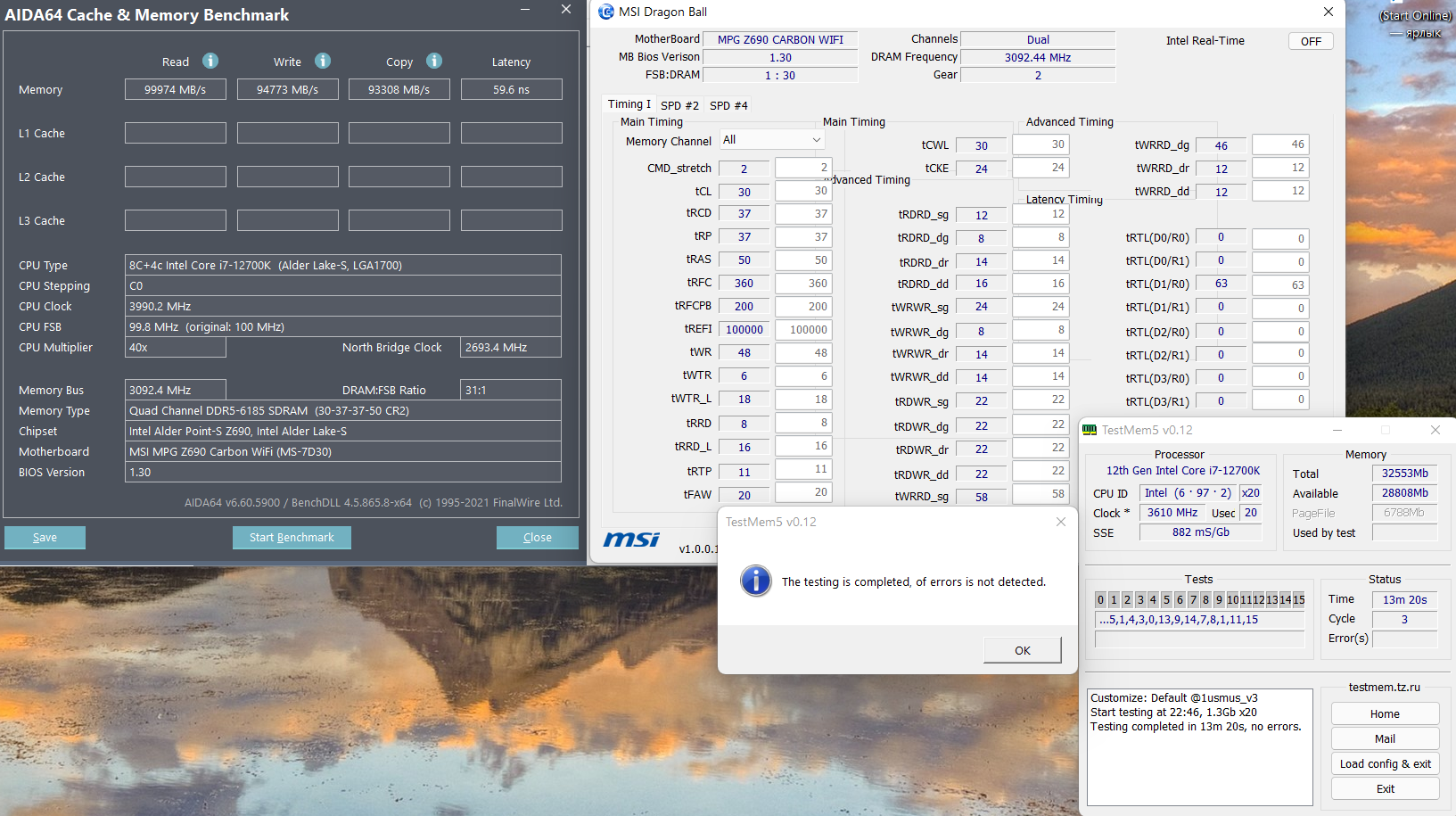This screenshot has height=816, width=1456.
Task: Open the SPD #2 tab
Action: [680, 105]
